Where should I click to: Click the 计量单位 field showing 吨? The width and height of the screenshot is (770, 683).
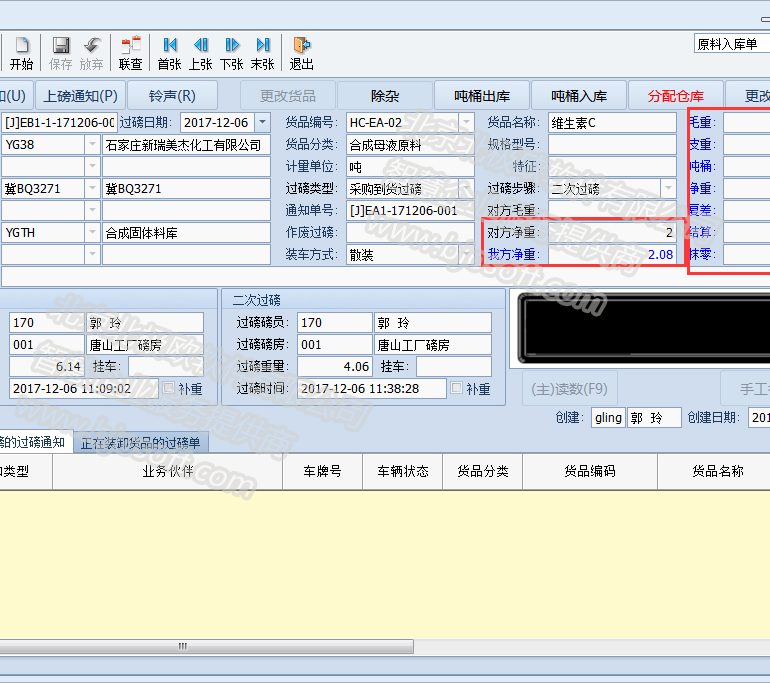[x=410, y=166]
